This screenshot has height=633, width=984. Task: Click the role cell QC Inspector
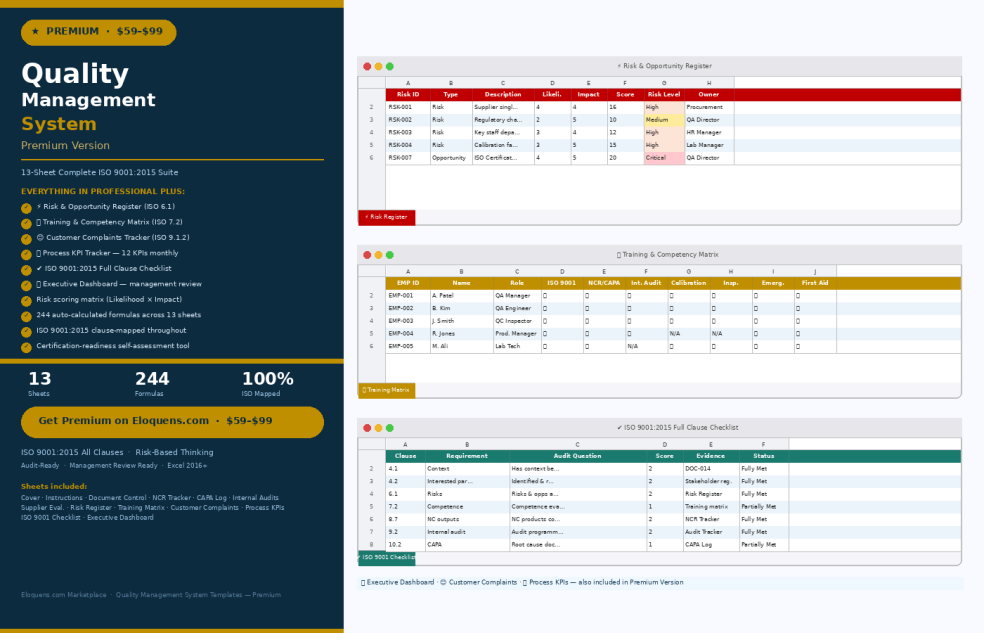(x=518, y=321)
